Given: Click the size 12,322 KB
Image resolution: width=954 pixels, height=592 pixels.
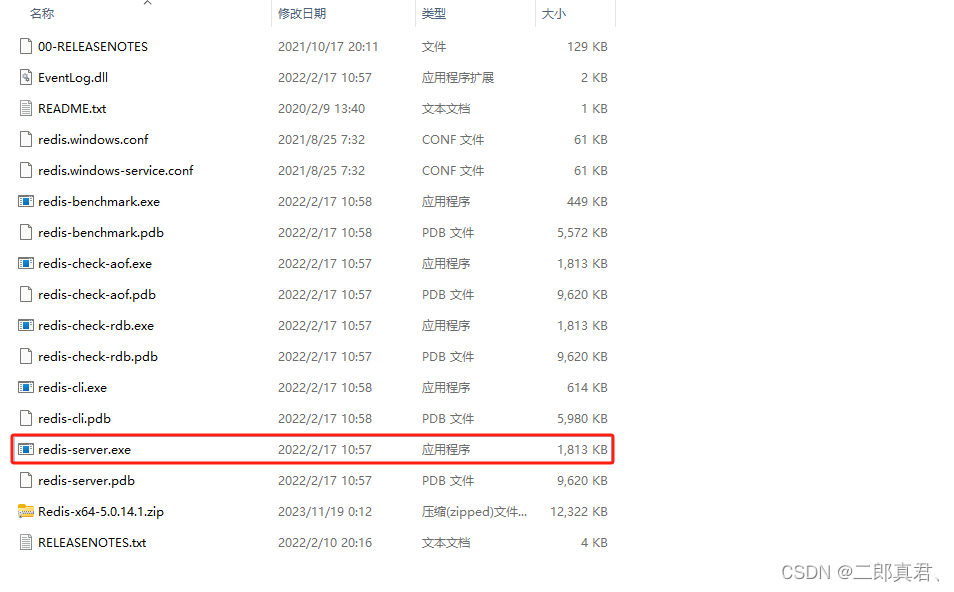Looking at the screenshot, I should pyautogui.click(x=579, y=512).
